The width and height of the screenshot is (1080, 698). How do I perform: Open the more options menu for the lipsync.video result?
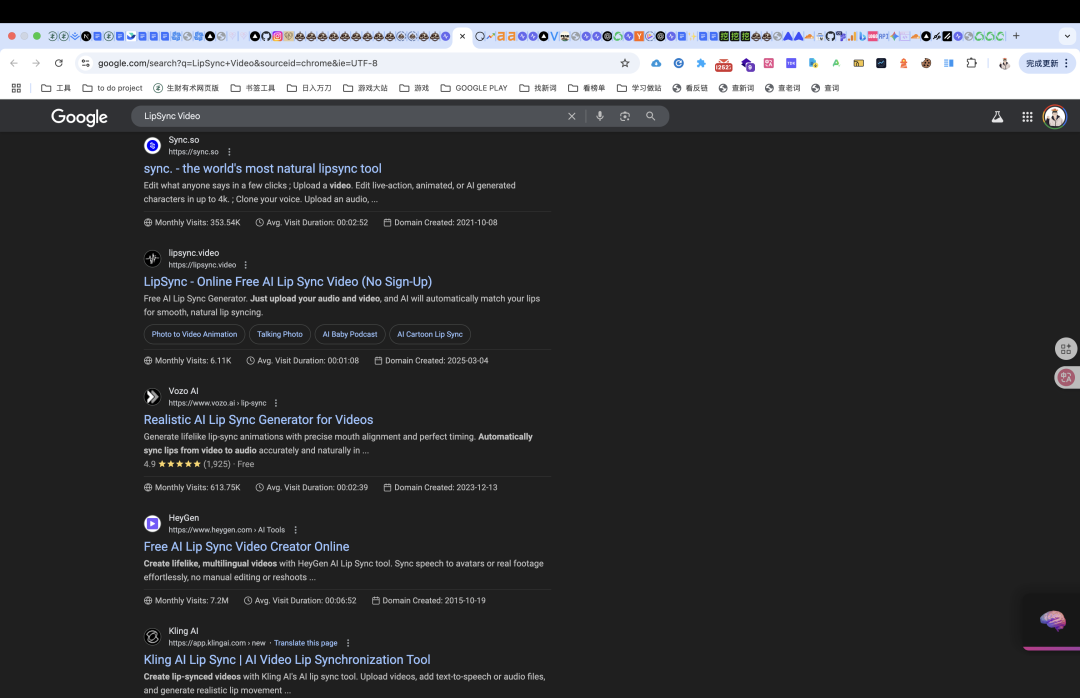point(245,265)
